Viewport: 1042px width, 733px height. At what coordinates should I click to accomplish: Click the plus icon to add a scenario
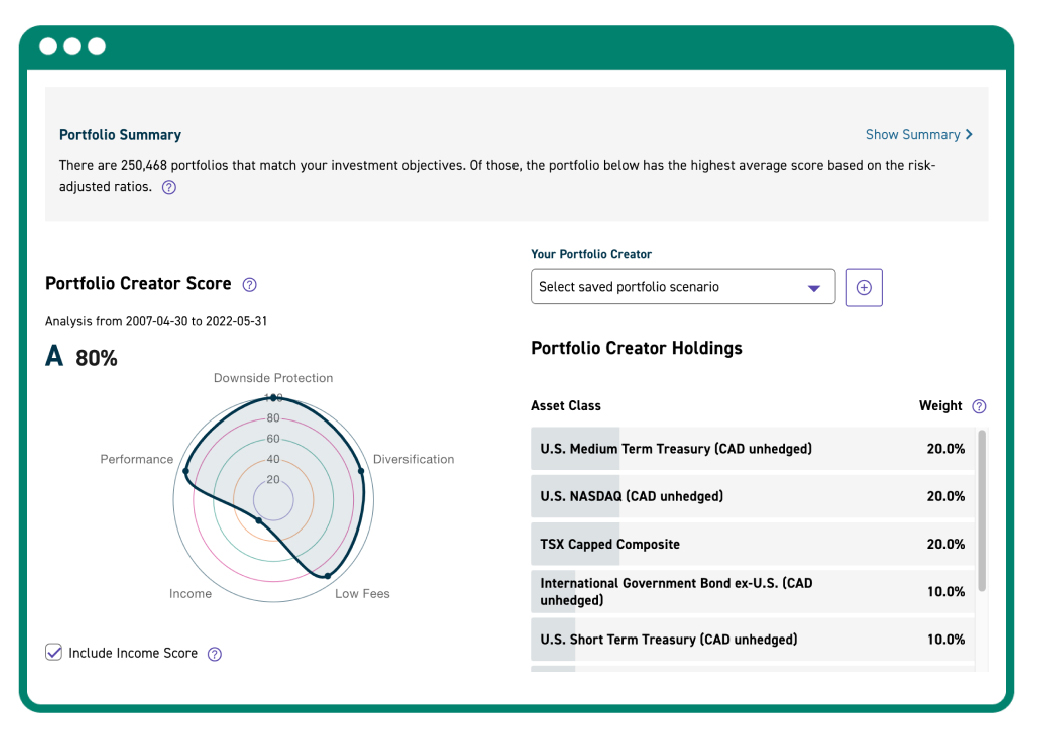(863, 287)
